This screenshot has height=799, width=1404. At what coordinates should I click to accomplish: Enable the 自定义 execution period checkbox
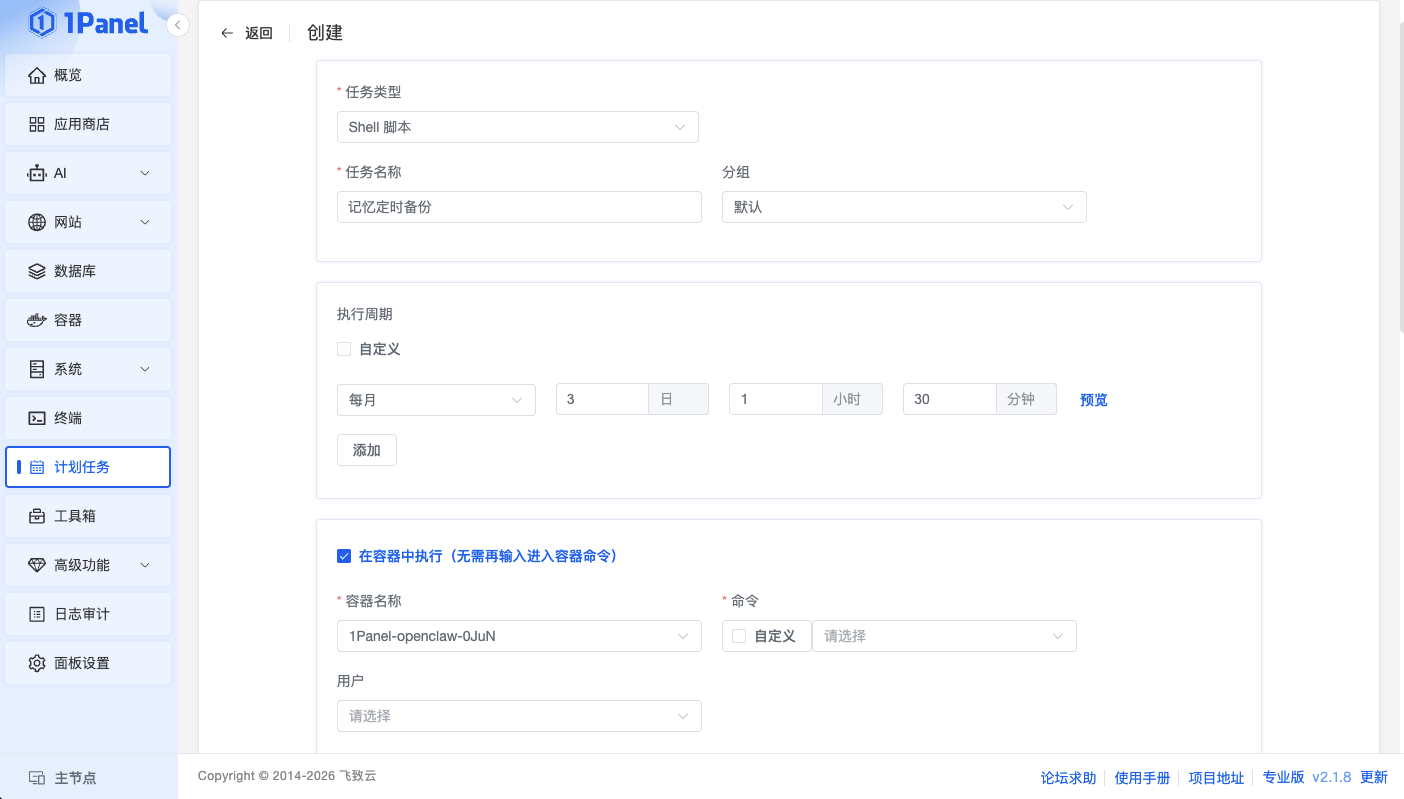pyautogui.click(x=344, y=349)
